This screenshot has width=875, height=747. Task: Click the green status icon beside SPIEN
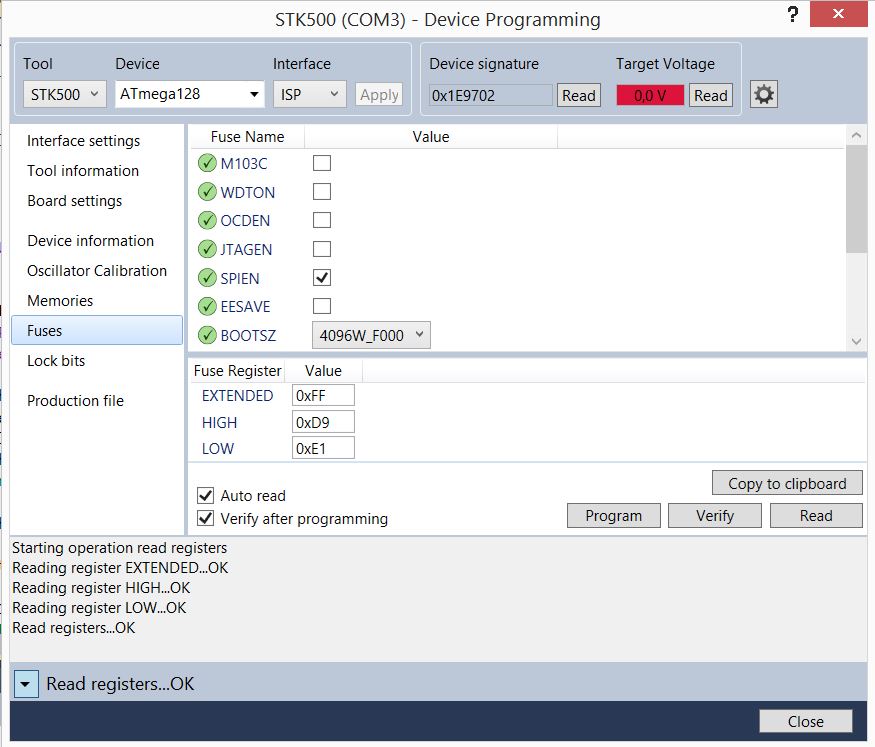point(207,277)
